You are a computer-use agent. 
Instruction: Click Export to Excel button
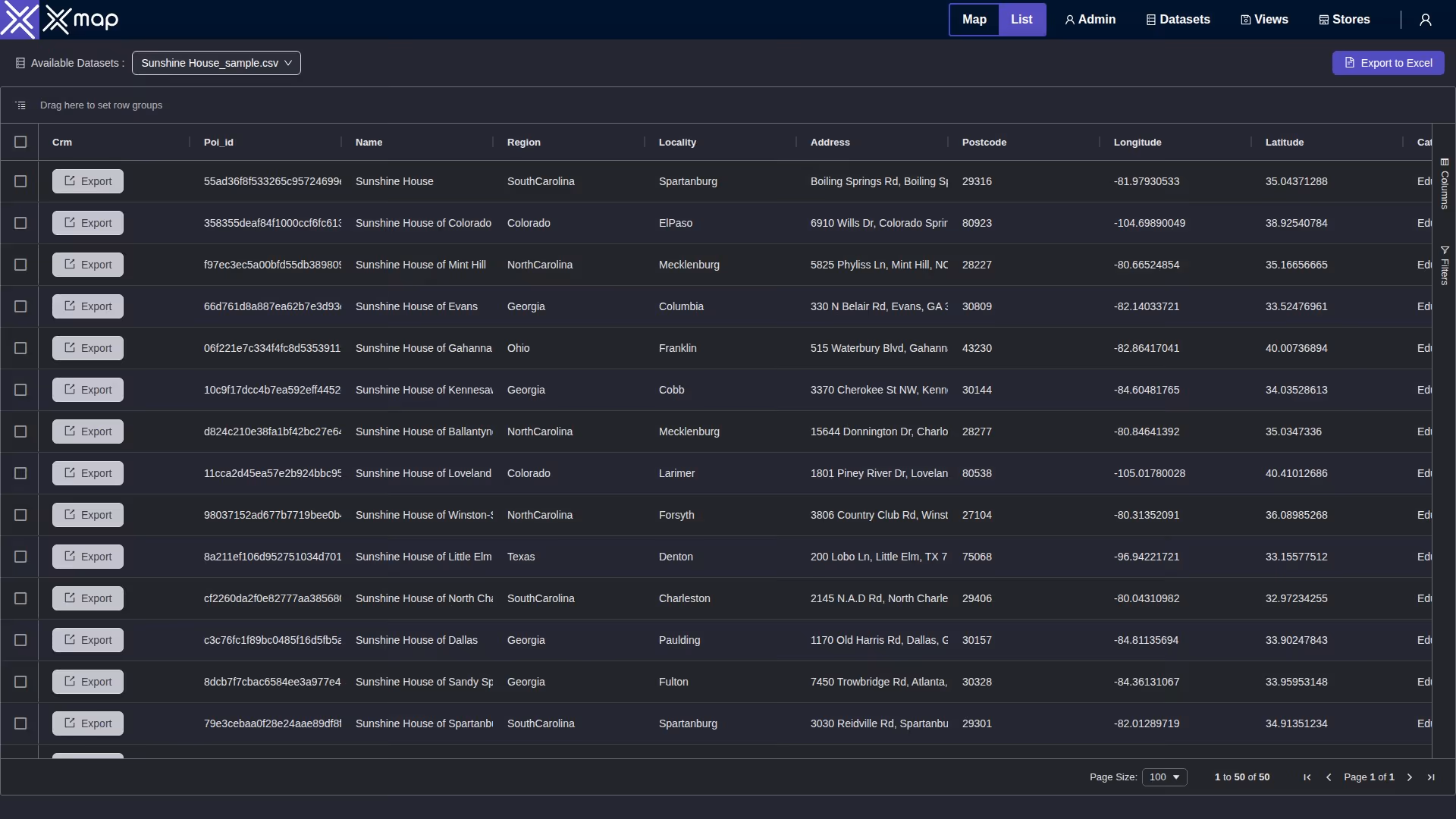pos(1389,63)
